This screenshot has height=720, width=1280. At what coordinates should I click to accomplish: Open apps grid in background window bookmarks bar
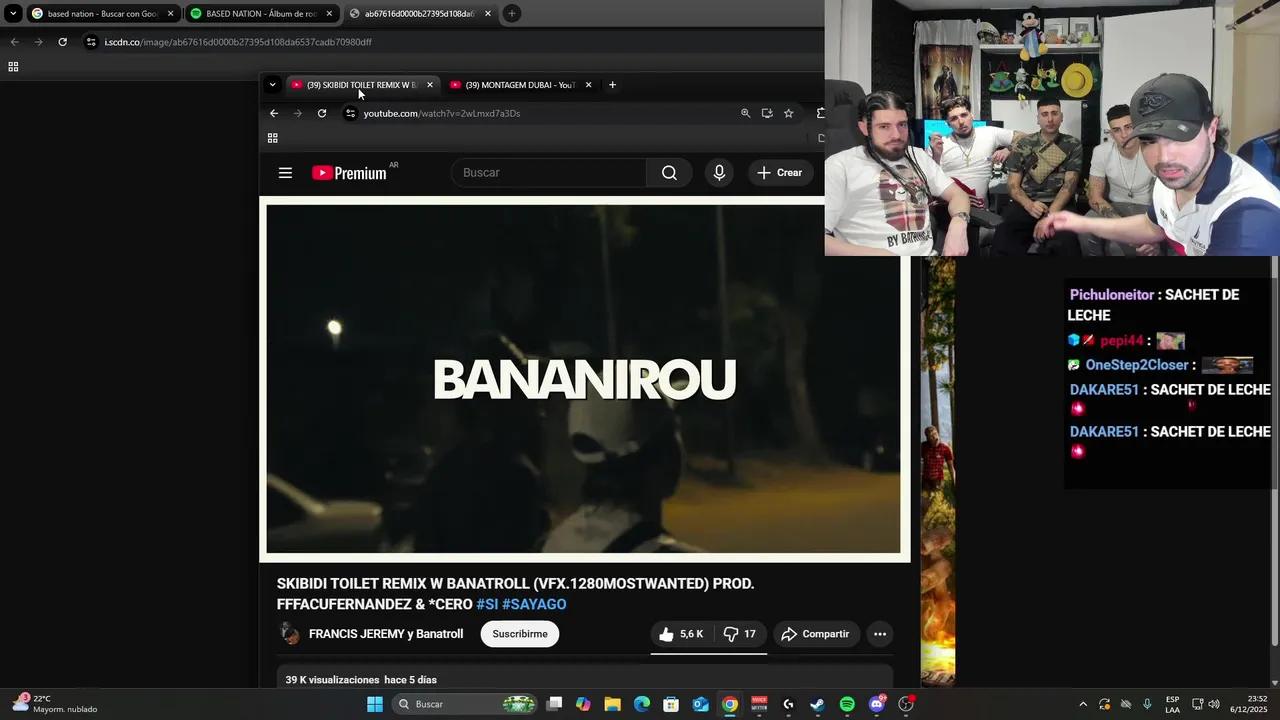[x=13, y=67]
